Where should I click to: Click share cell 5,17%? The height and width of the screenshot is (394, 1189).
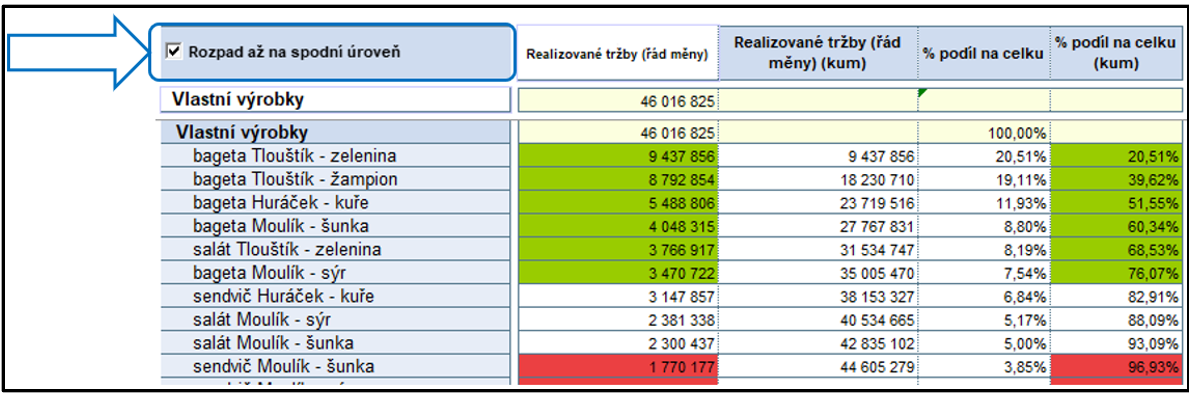[984, 320]
